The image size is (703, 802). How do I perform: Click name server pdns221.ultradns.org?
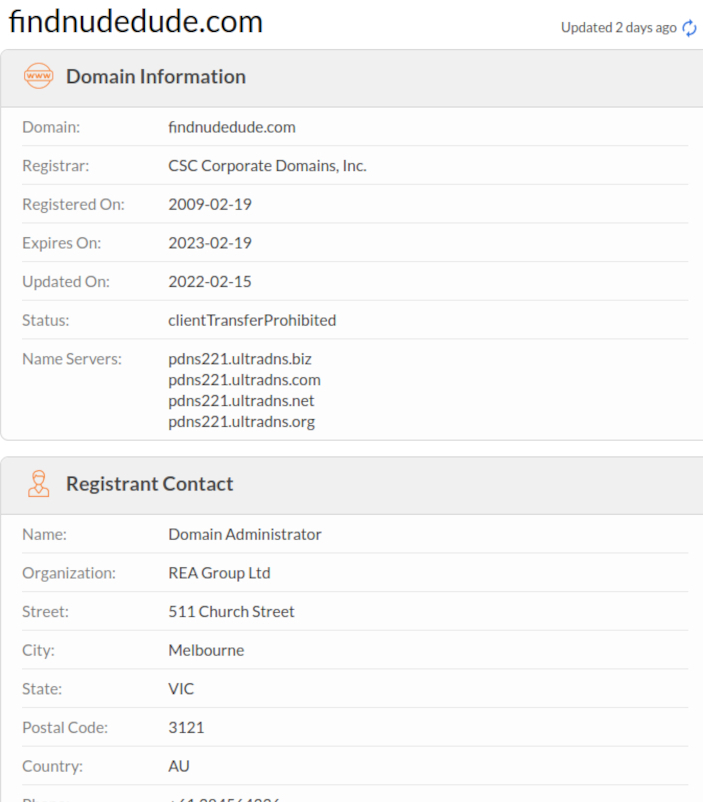(241, 422)
